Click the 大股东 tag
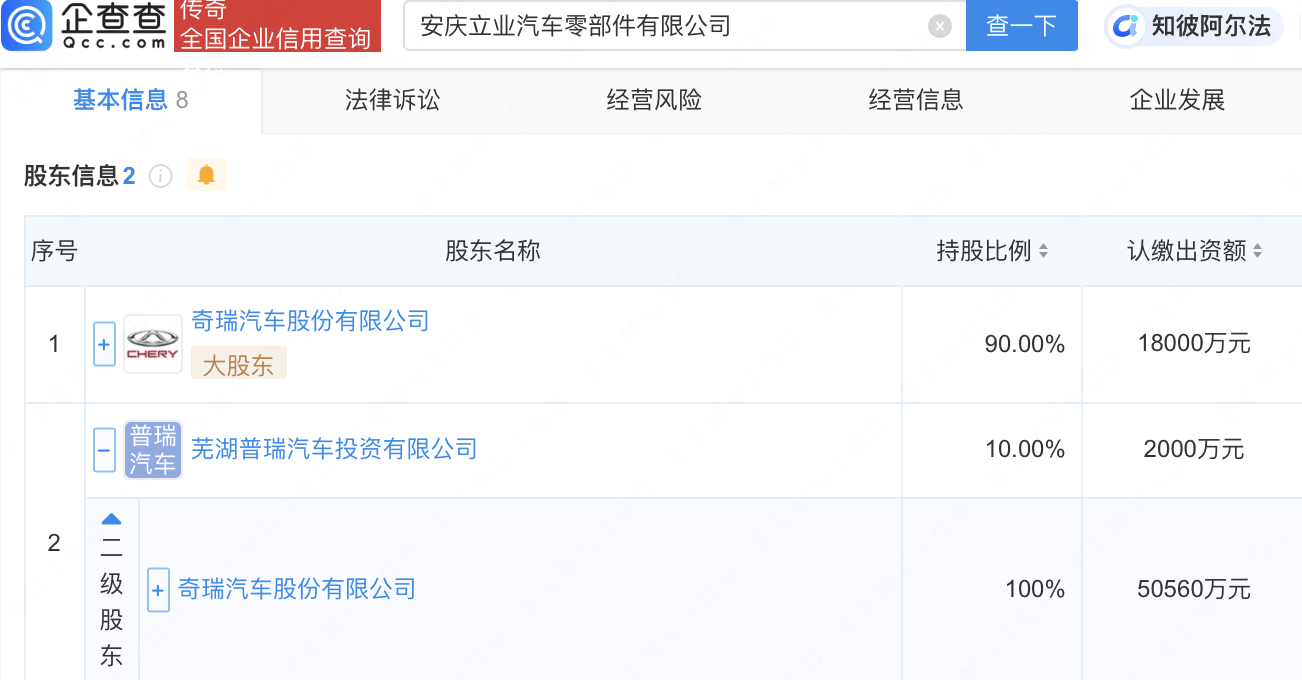 pyautogui.click(x=238, y=364)
